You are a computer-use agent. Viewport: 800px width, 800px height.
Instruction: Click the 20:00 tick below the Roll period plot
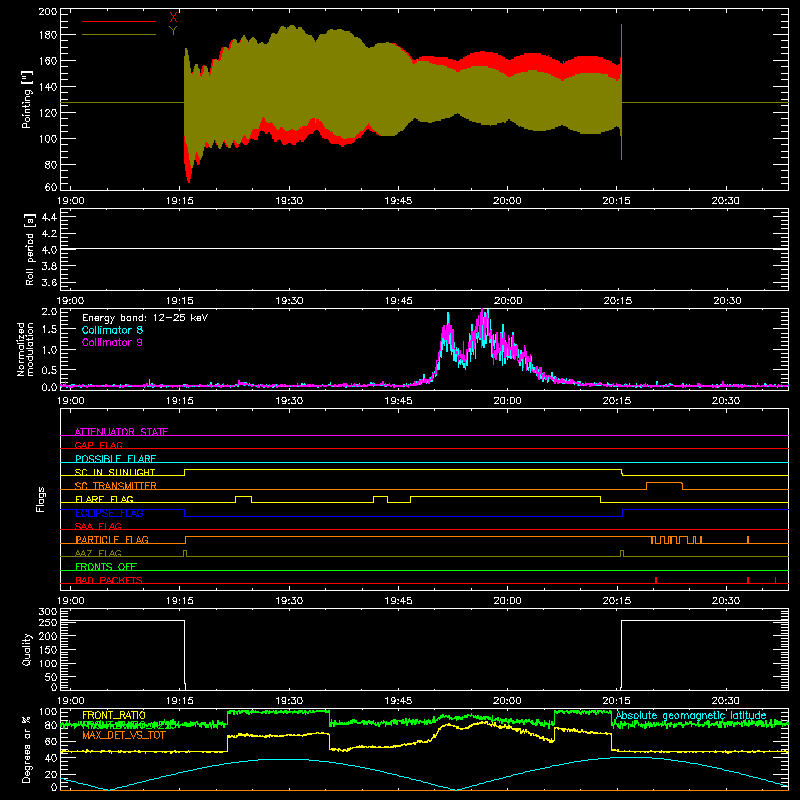pyautogui.click(x=508, y=301)
